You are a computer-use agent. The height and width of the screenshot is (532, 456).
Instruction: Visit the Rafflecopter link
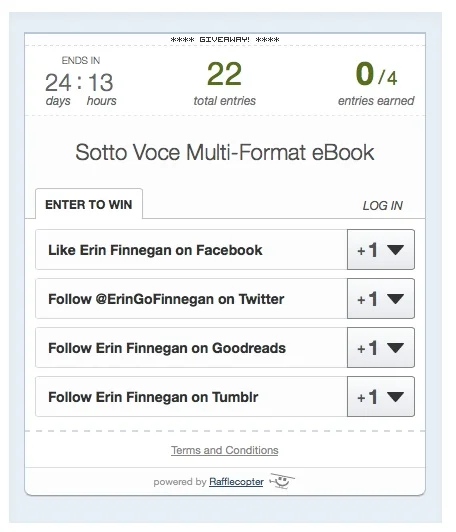[236, 482]
